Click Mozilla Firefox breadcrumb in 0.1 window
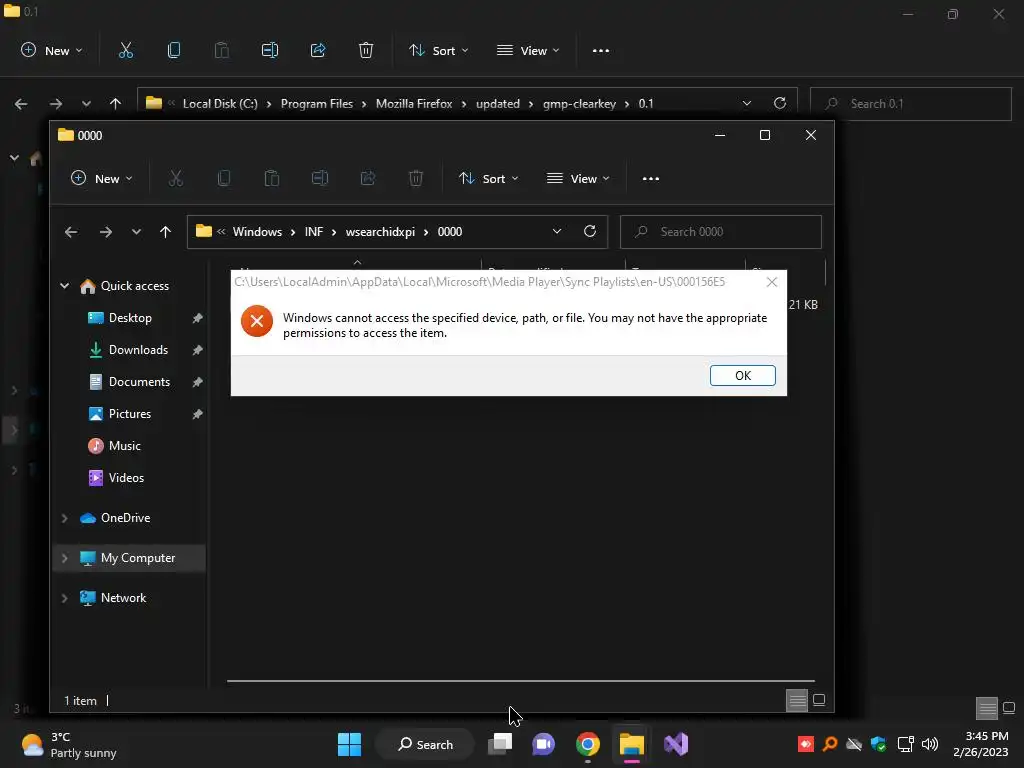Viewport: 1024px width, 768px height. [x=414, y=104]
